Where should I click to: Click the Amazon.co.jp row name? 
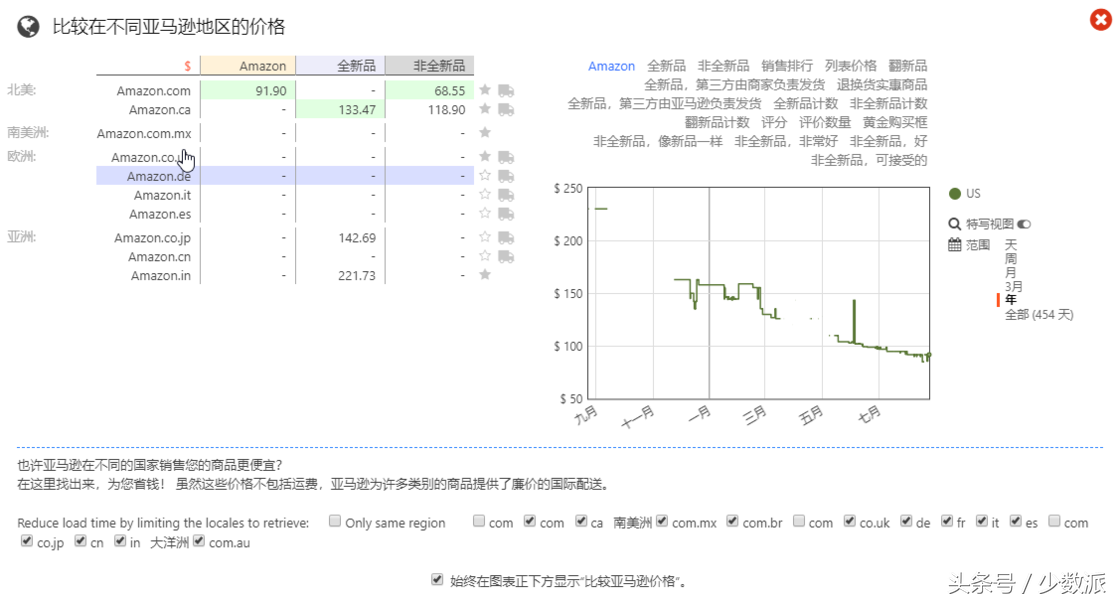(x=152, y=237)
